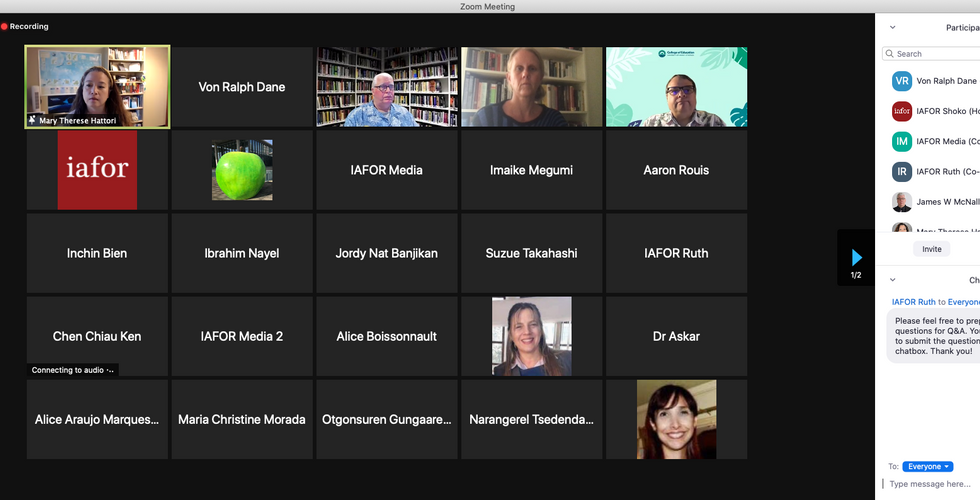Viewport: 980px width, 500px height.
Task: Click the pin icon on Mary Therese Hattori's video
Action: [32, 120]
